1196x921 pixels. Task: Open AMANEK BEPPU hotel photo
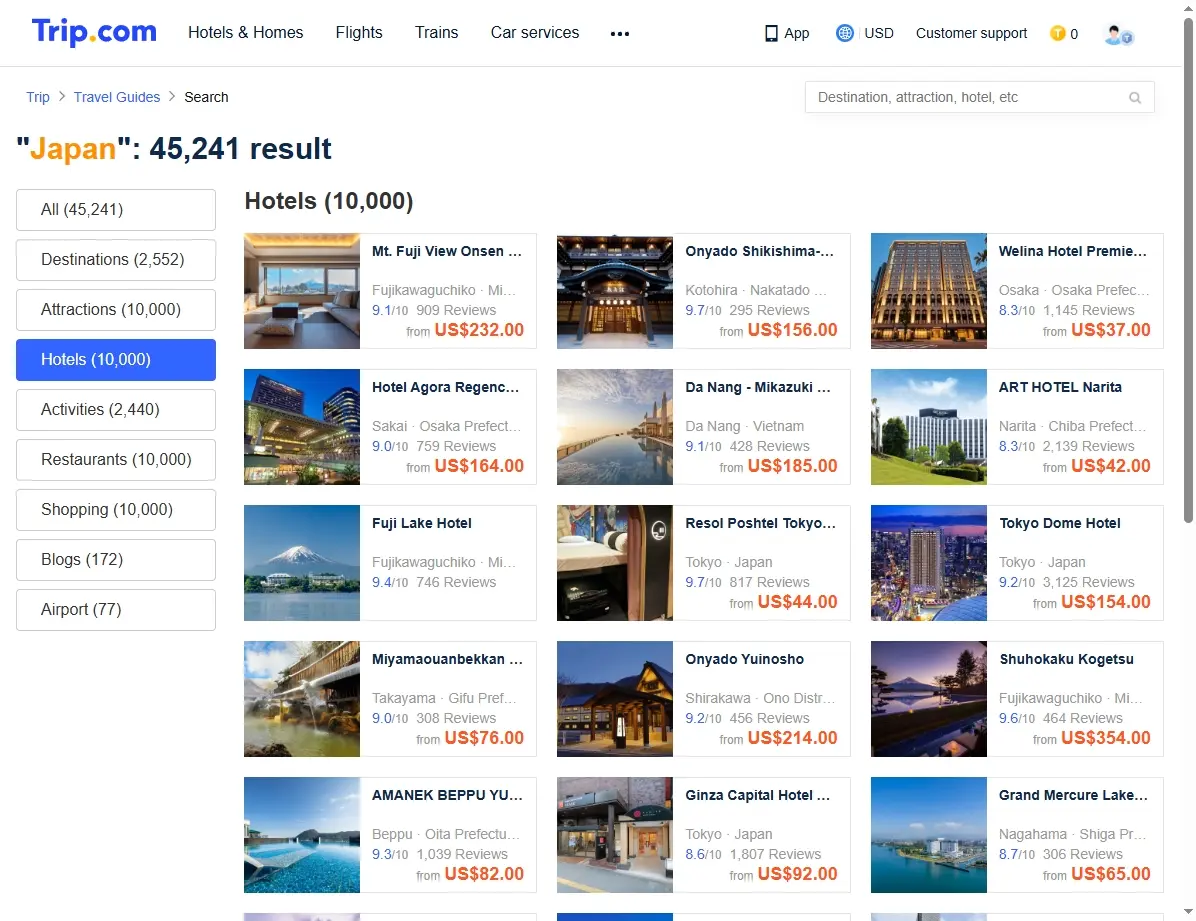click(302, 834)
